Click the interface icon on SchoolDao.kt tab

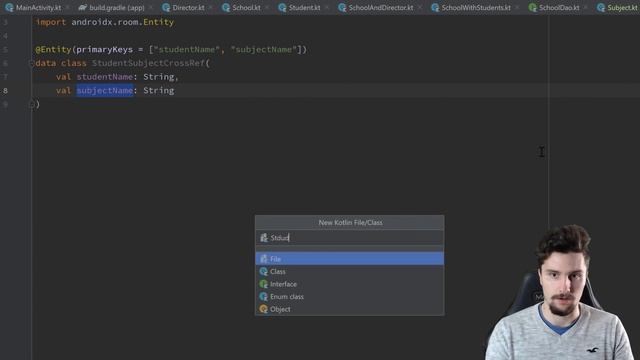532,7
